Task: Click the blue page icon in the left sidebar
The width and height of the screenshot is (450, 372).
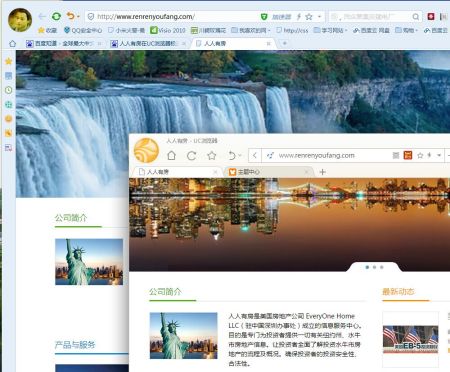Action: 9,76
